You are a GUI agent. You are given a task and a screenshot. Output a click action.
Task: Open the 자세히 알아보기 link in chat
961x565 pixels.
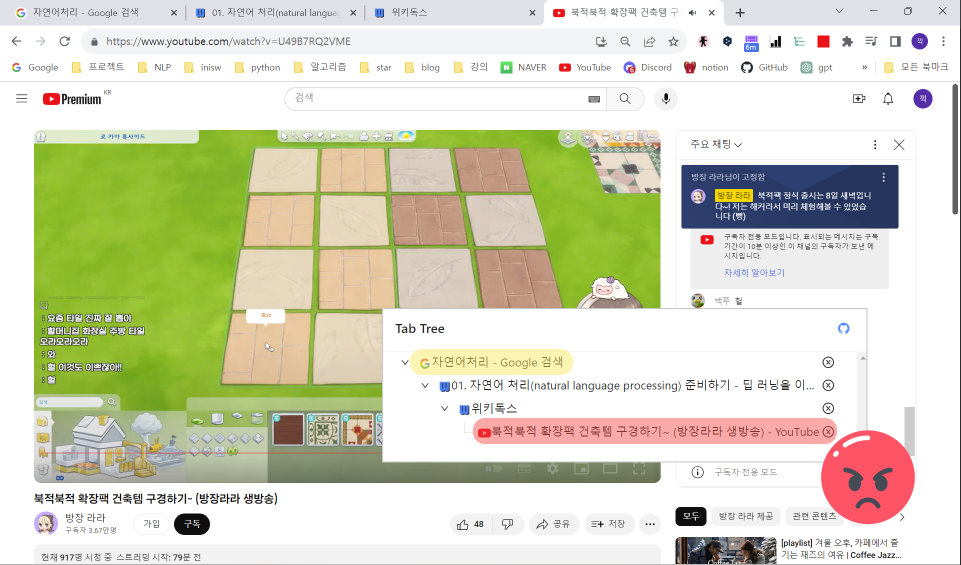(754, 273)
